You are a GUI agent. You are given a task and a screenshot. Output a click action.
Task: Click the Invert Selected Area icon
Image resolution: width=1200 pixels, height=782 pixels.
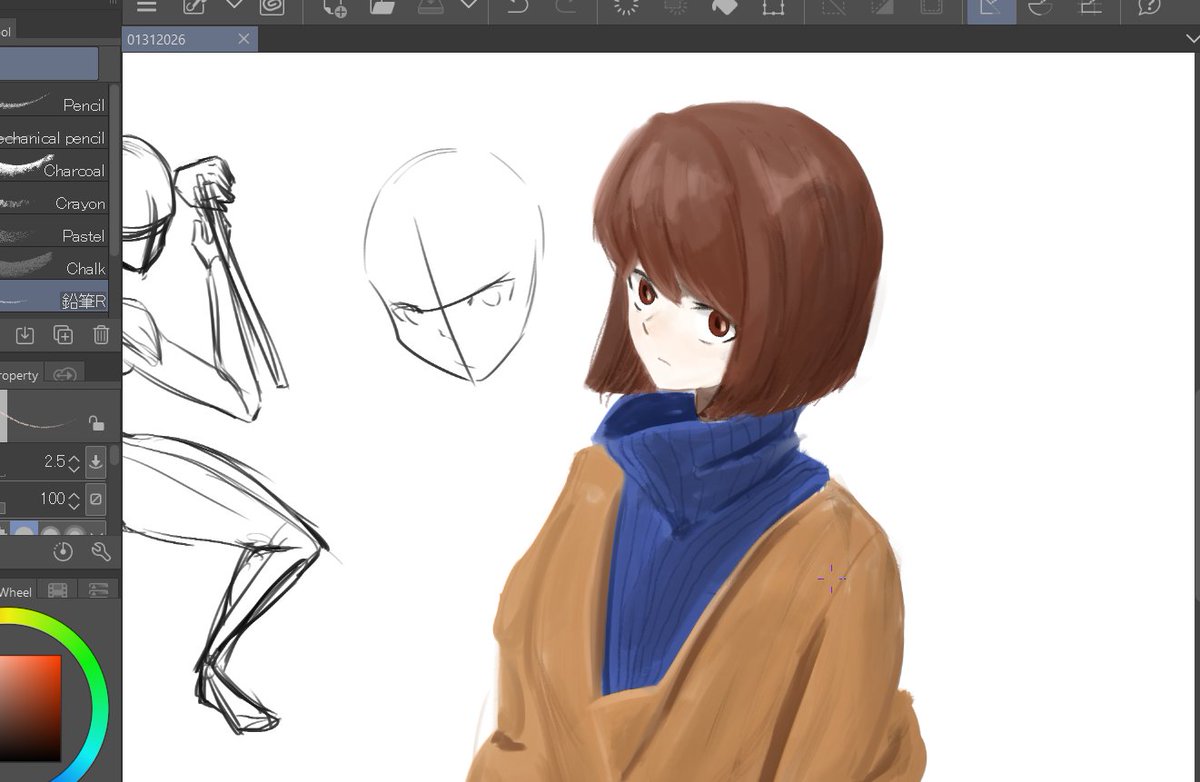pos(882,5)
